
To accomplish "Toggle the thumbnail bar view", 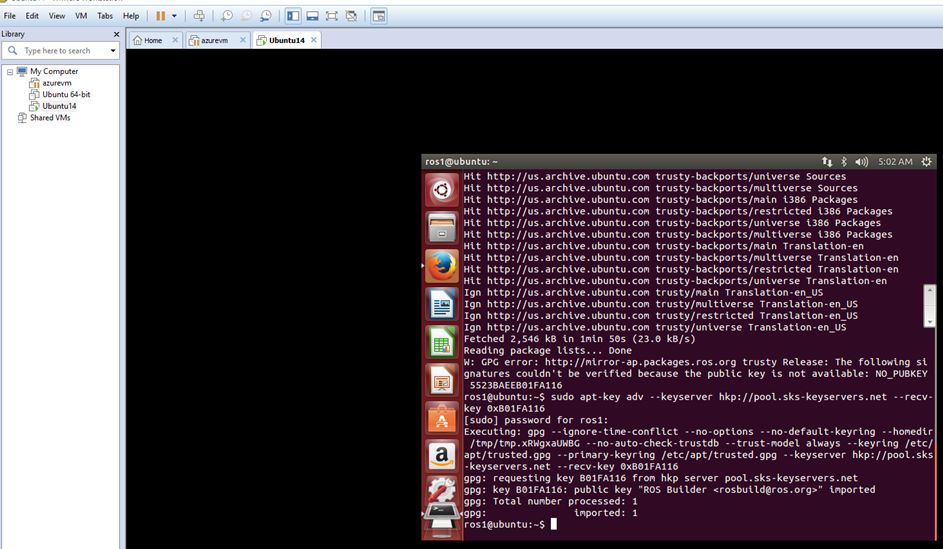I will click(312, 16).
